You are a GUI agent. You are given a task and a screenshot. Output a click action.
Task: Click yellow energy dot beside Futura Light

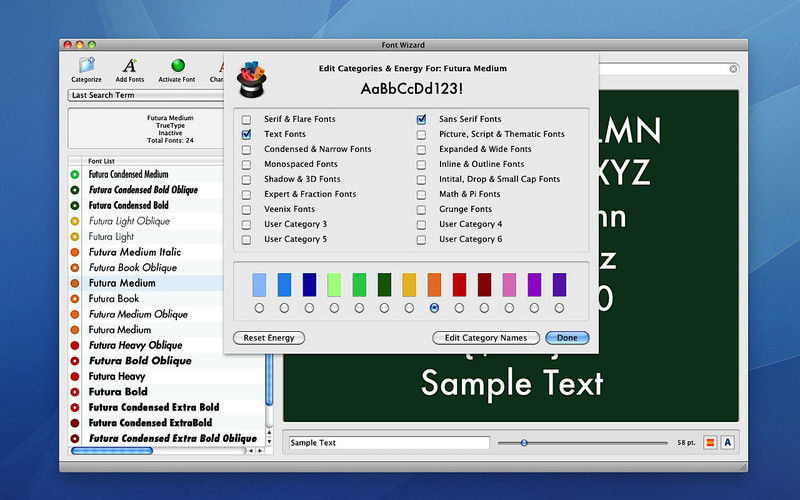tap(75, 237)
